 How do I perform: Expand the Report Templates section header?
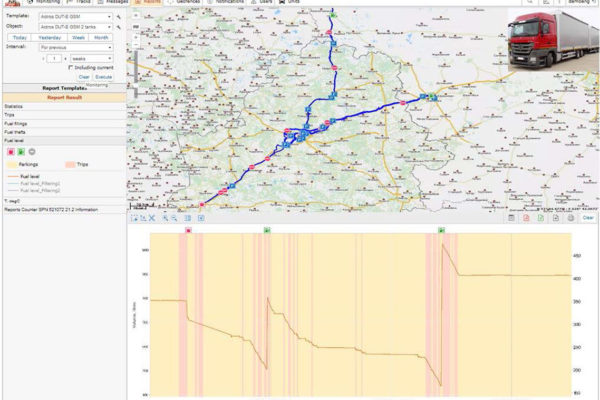pyautogui.click(x=64, y=88)
